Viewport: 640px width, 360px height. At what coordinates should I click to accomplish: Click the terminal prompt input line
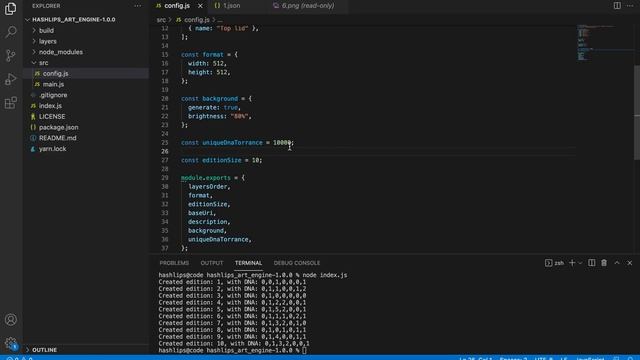(x=233, y=351)
